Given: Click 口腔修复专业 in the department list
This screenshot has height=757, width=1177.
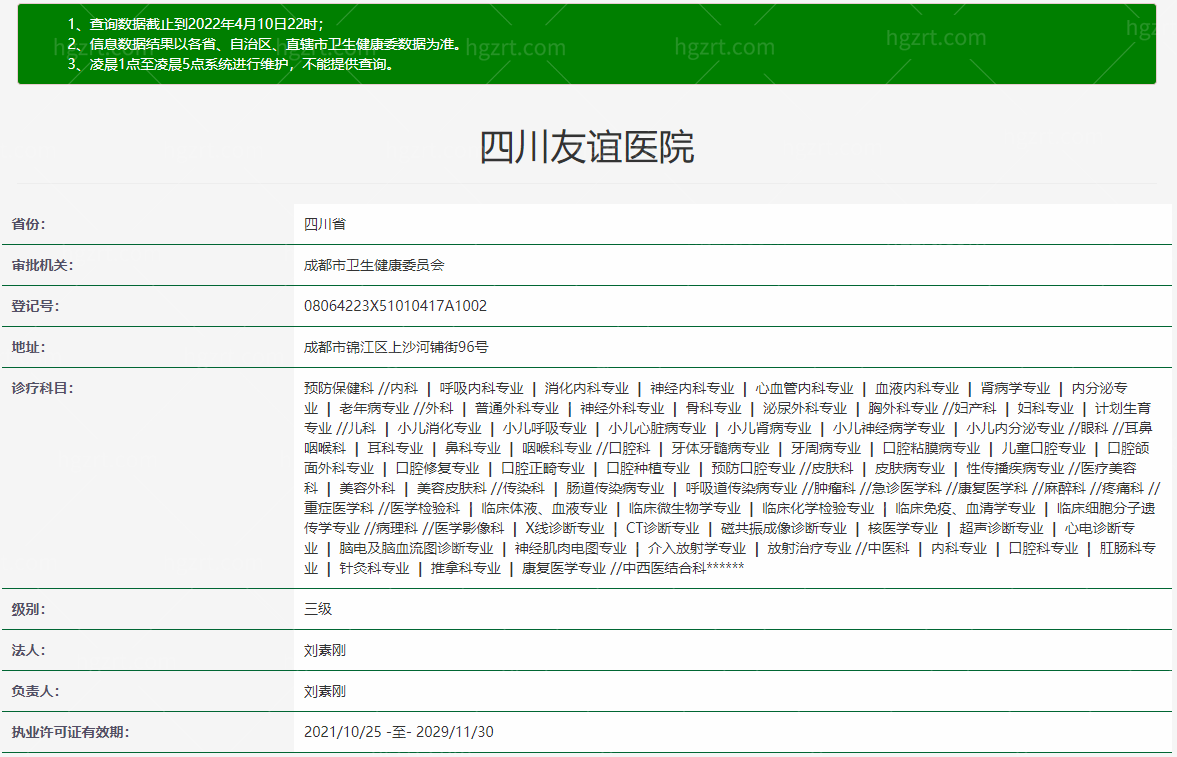Looking at the screenshot, I should point(438,469).
